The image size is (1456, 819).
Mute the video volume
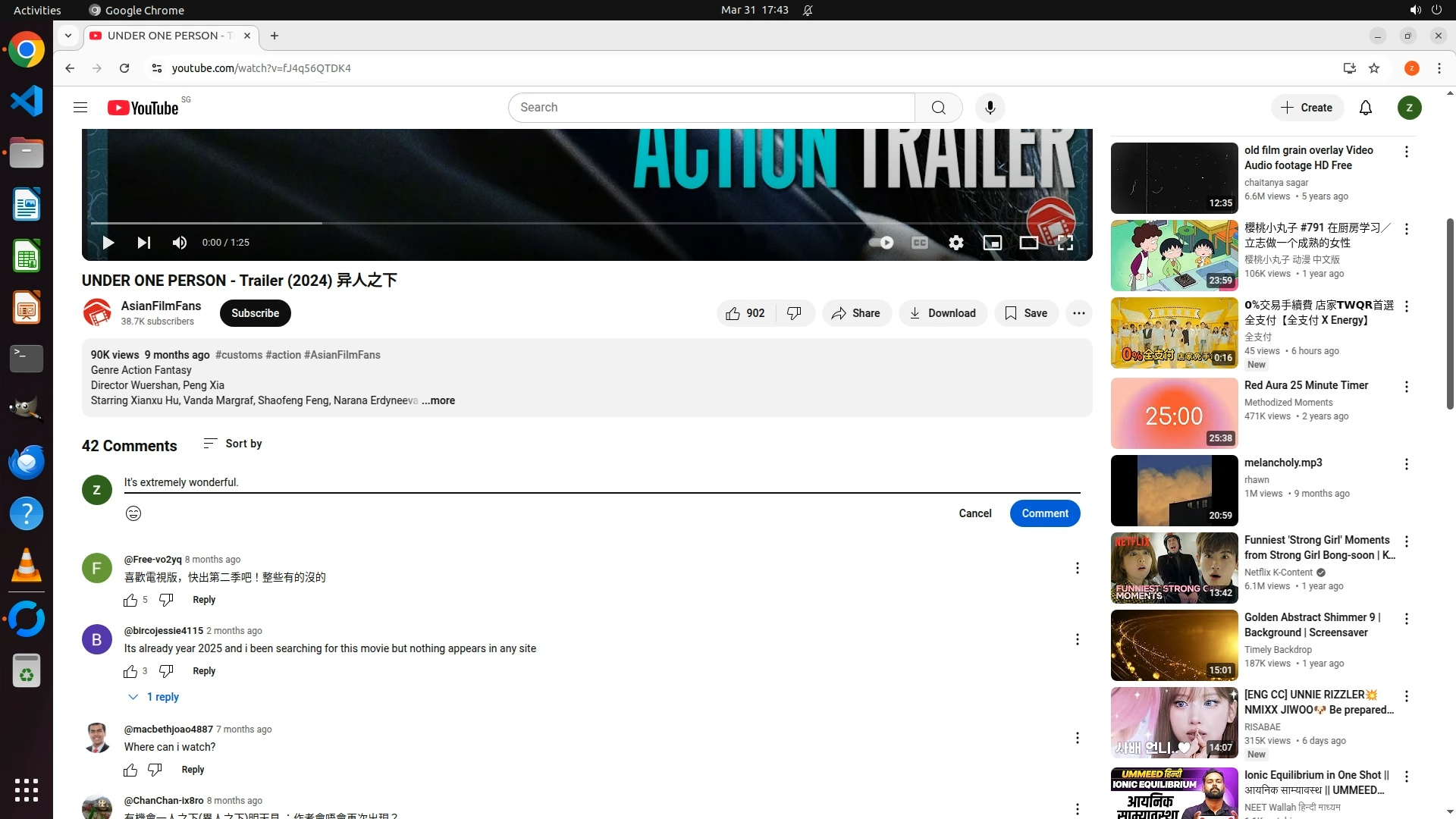click(179, 243)
